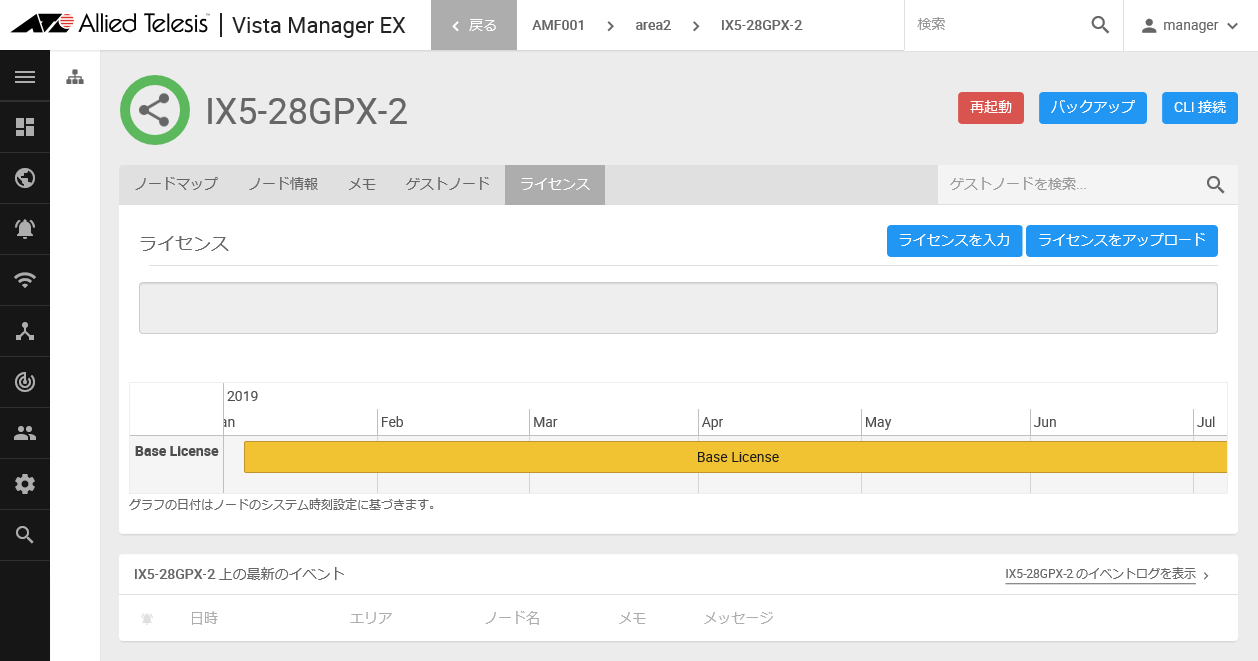Open the alarm bell icon in the sidebar
The height and width of the screenshot is (661, 1258).
[25, 229]
